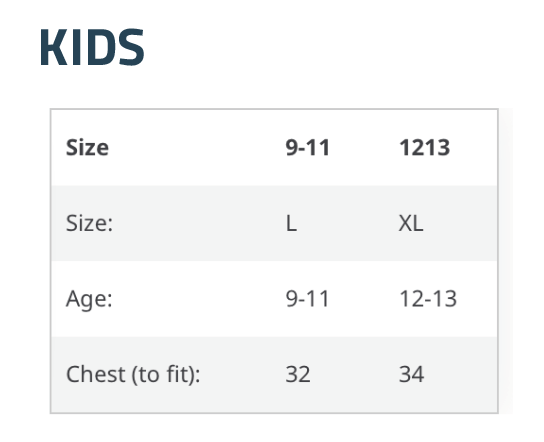Select the Chest (to fit): label
Viewport: 544px width, 442px height.
click(x=133, y=375)
